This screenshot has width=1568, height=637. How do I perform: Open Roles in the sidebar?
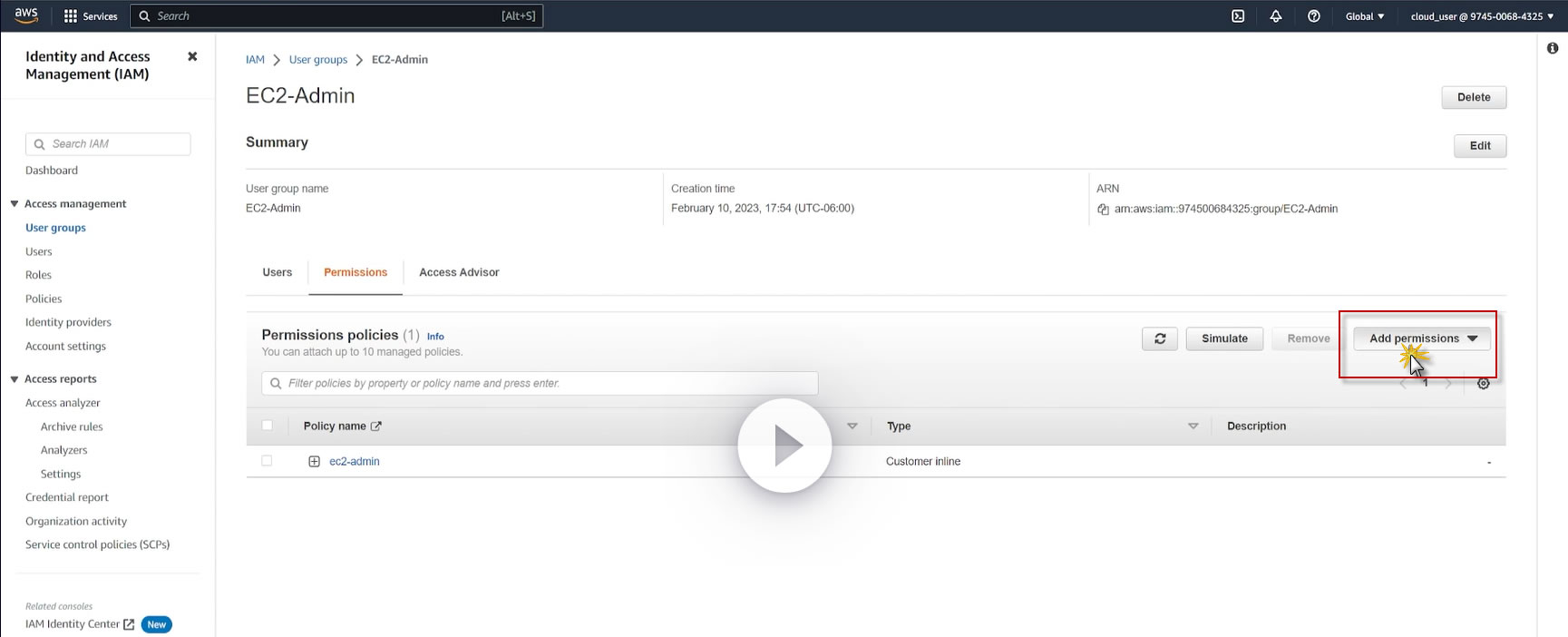38,275
